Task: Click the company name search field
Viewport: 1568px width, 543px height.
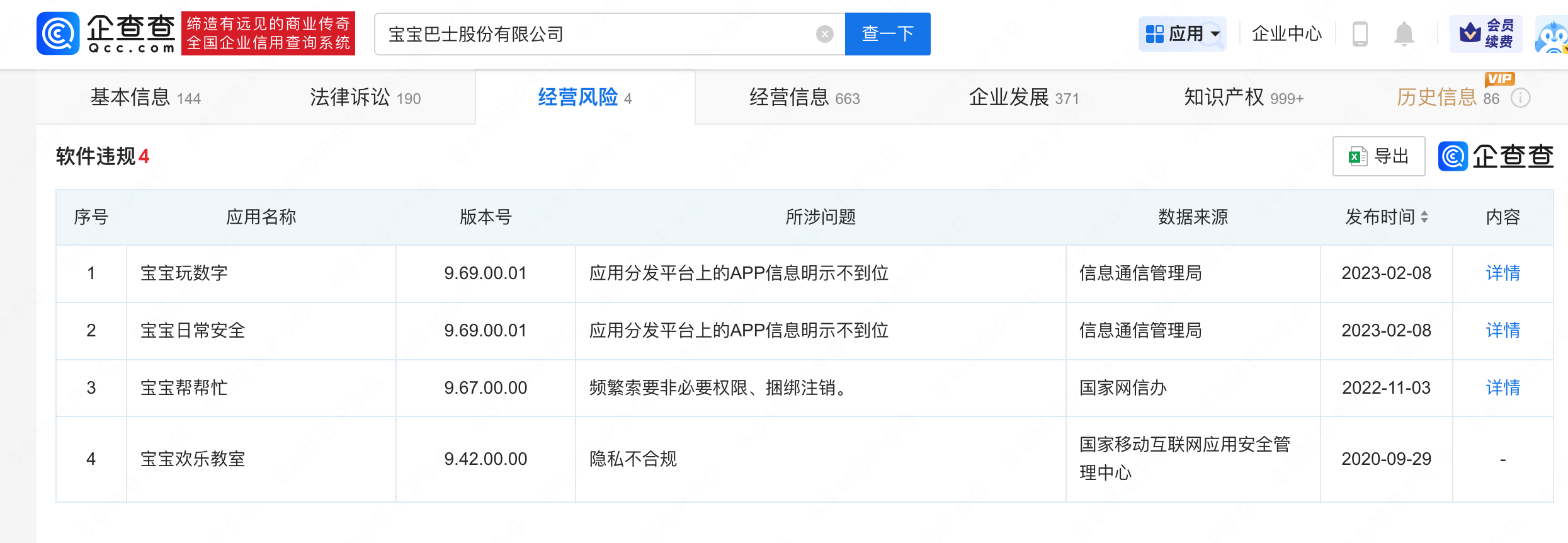Action: 592,34
